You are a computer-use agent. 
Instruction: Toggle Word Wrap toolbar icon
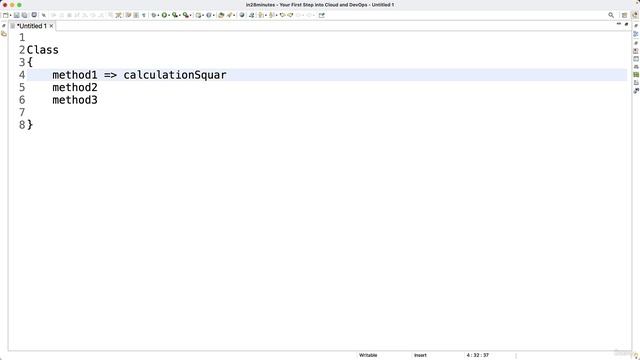coord(128,15)
